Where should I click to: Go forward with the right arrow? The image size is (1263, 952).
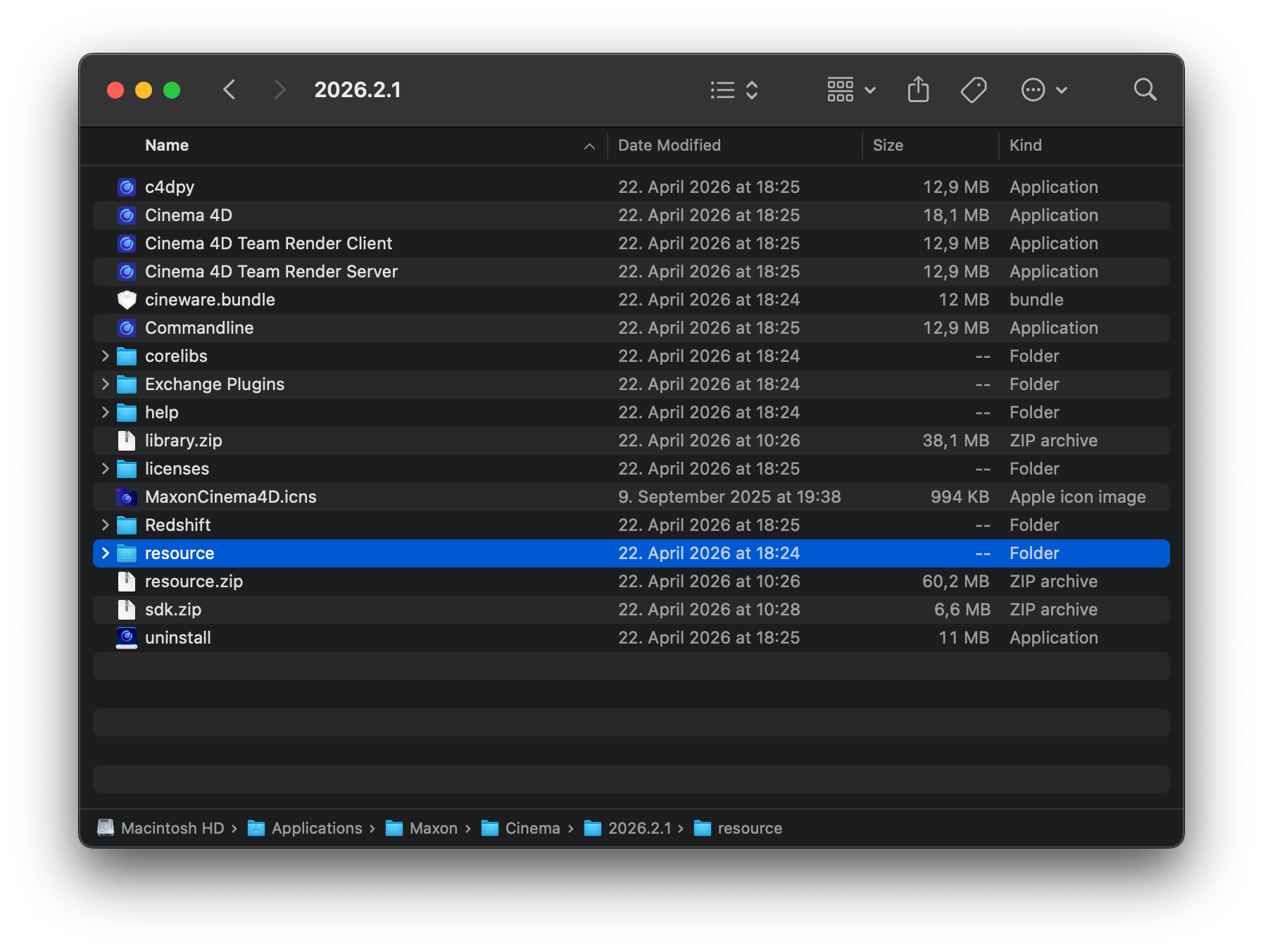(279, 89)
